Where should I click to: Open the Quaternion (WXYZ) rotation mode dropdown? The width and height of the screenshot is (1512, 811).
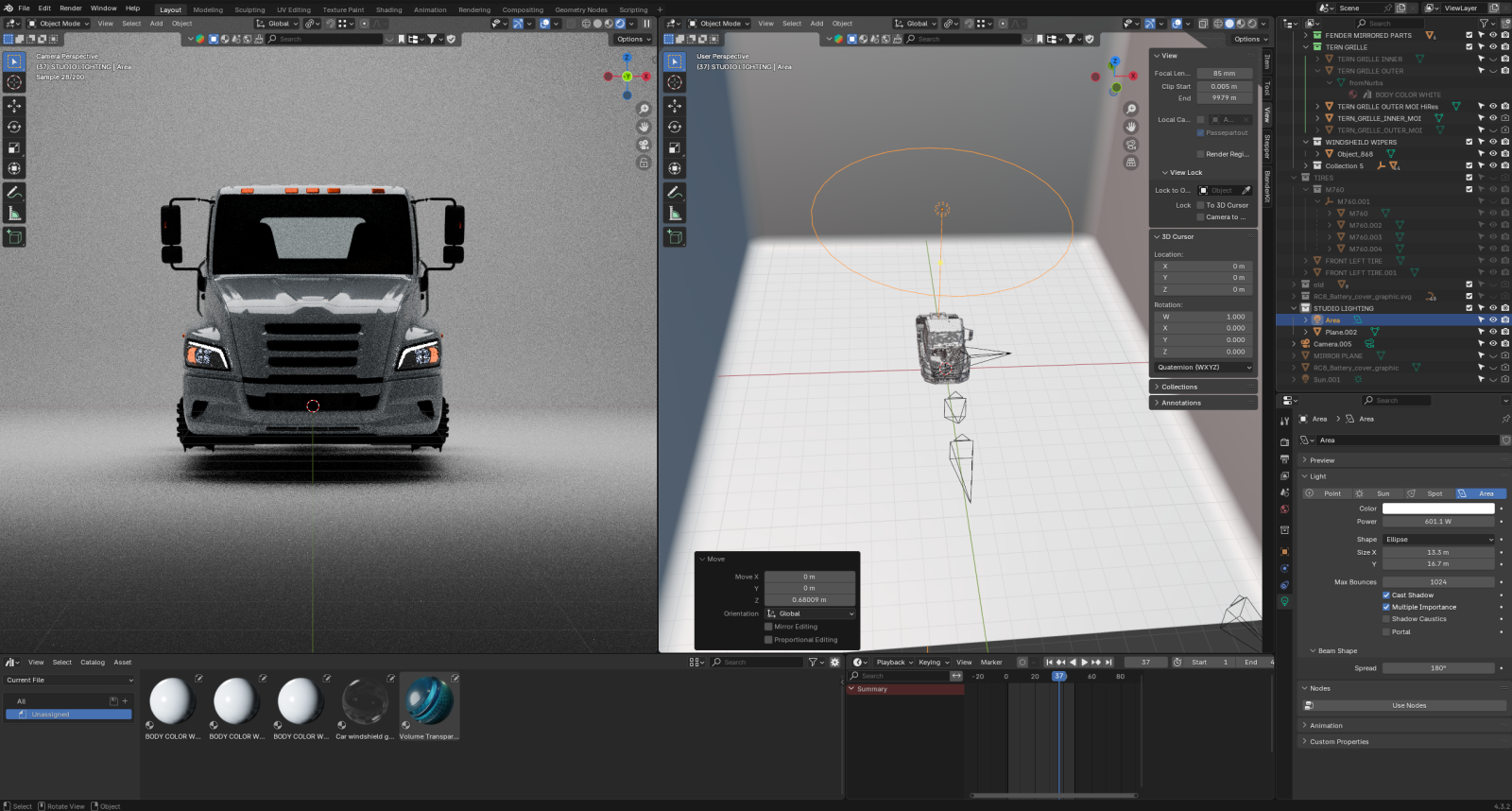pyautogui.click(x=1203, y=368)
